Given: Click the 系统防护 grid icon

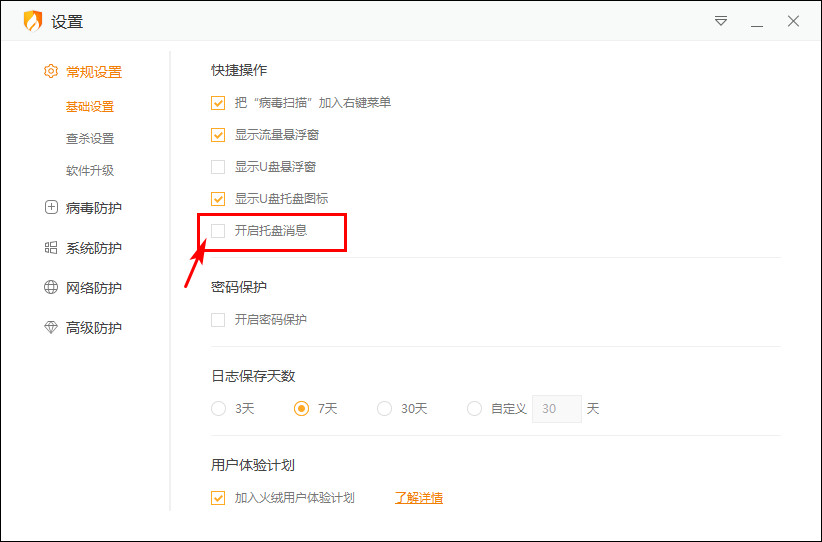Looking at the screenshot, I should point(51,248).
